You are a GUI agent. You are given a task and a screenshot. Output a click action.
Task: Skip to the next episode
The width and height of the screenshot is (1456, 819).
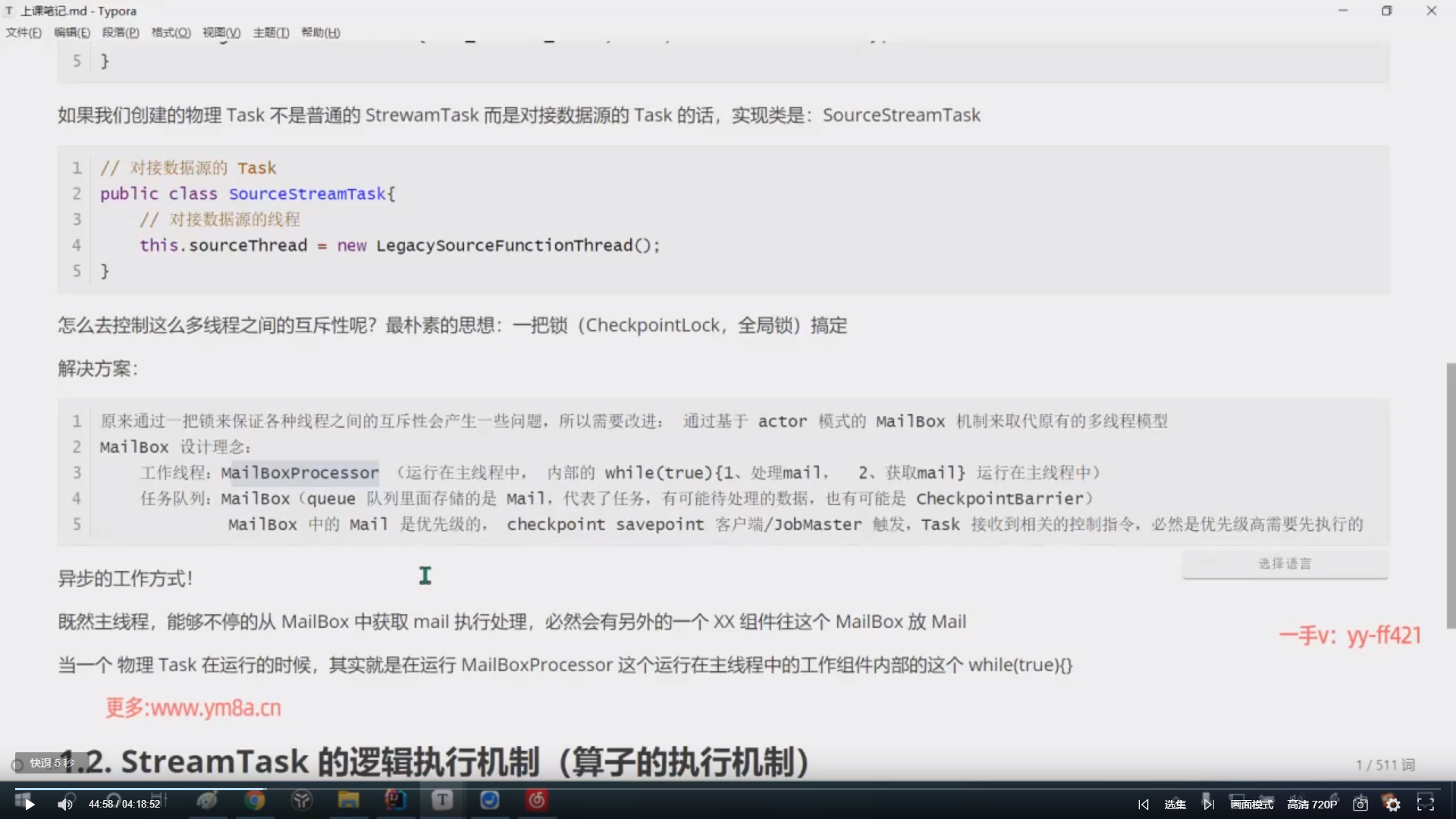click(1208, 804)
